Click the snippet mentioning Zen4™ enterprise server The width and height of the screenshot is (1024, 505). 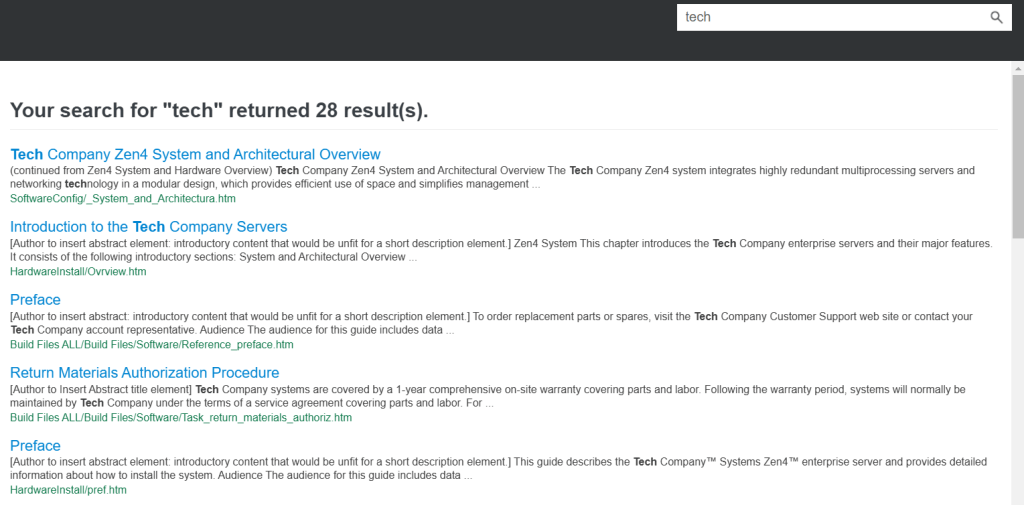click(x=499, y=469)
